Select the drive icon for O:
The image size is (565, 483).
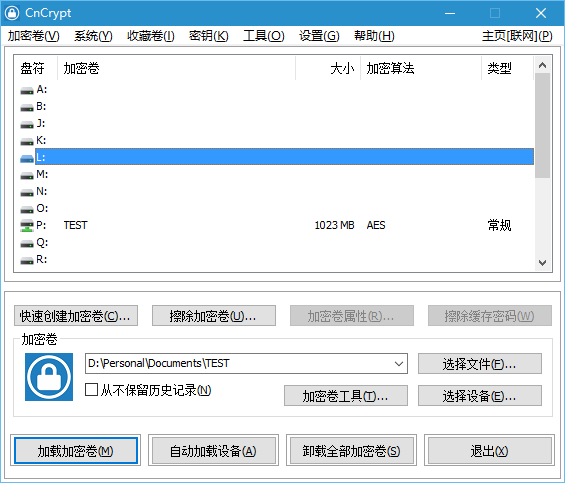(27, 209)
